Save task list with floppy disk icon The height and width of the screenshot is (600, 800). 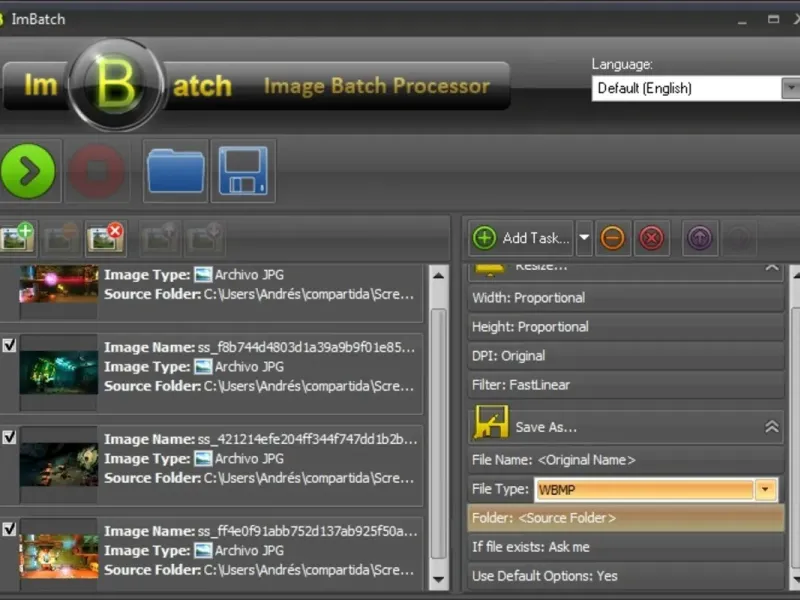click(x=243, y=171)
